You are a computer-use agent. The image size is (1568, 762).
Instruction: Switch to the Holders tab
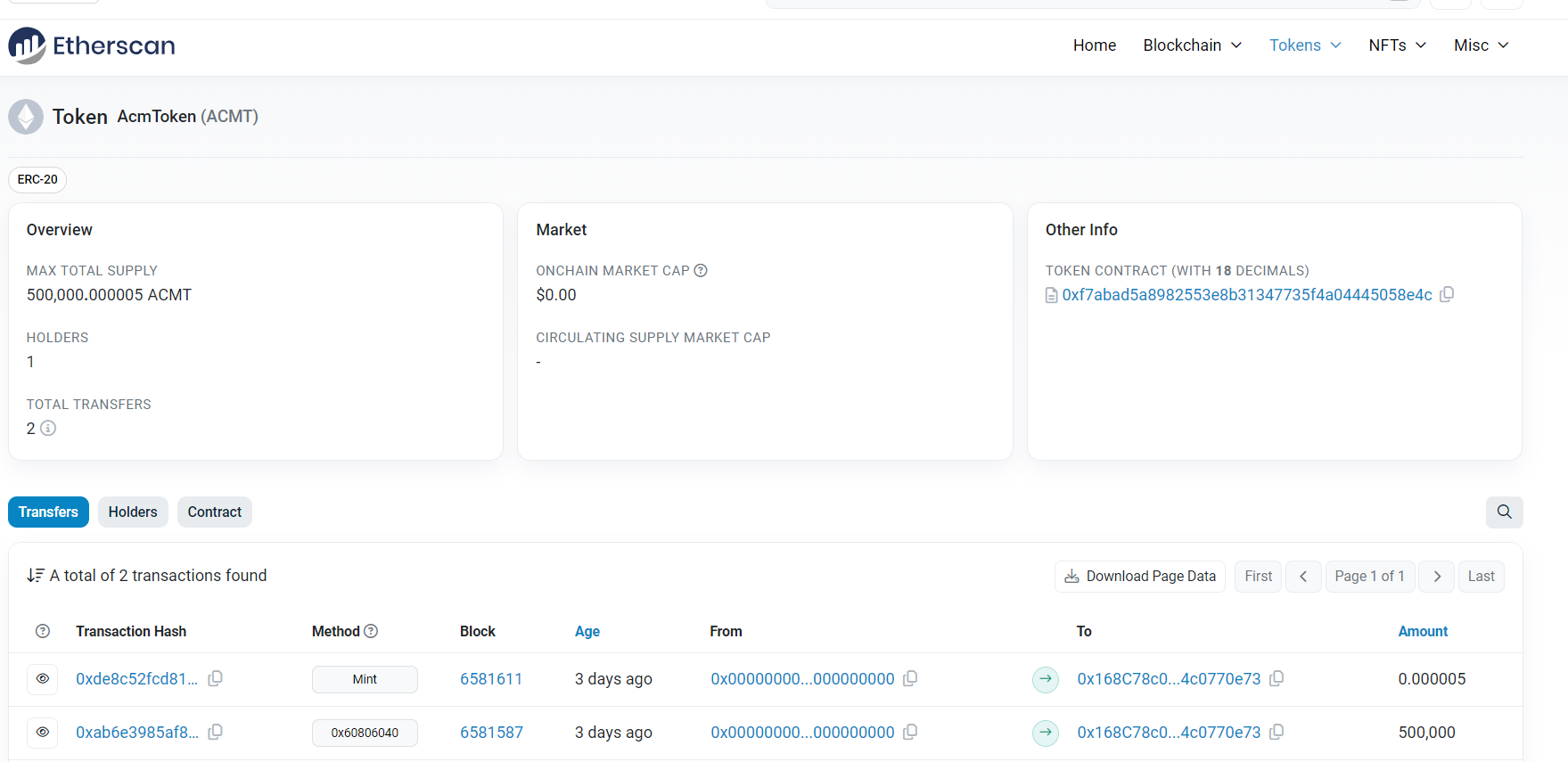coord(133,512)
